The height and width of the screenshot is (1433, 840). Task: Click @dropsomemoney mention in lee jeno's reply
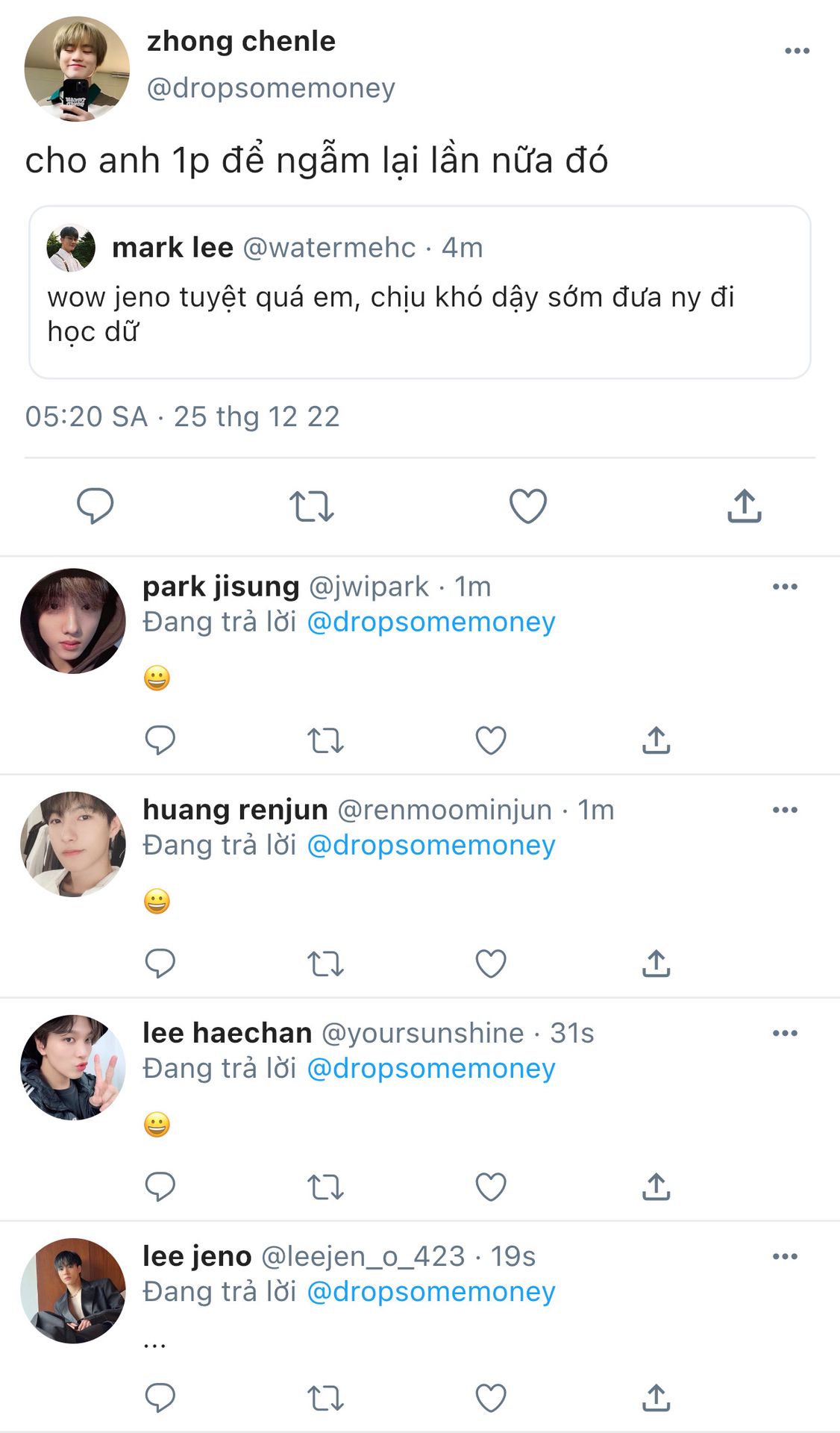coord(431,1292)
